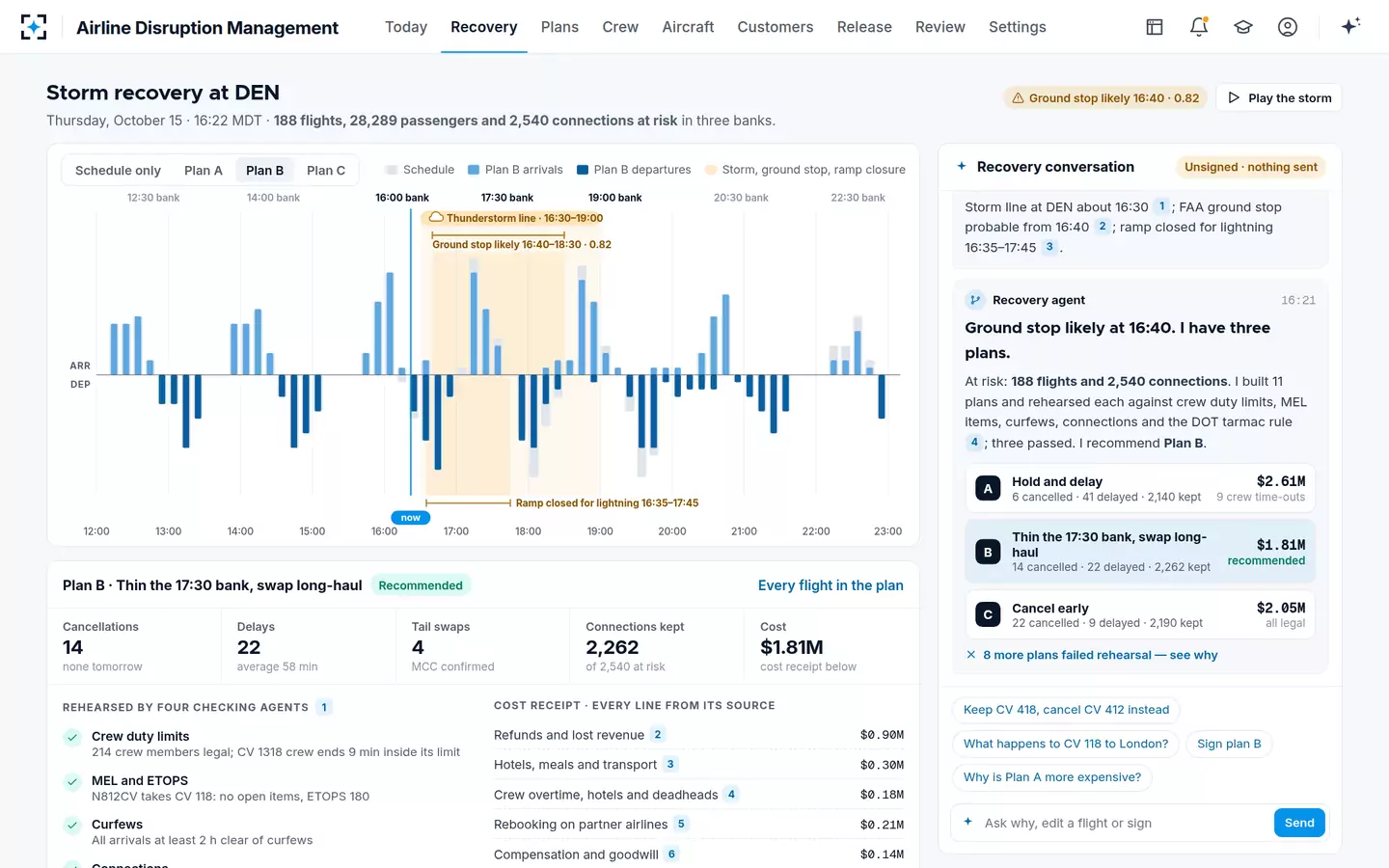Switch chart to Plan B
This screenshot has height=868, width=1389.
(264, 170)
